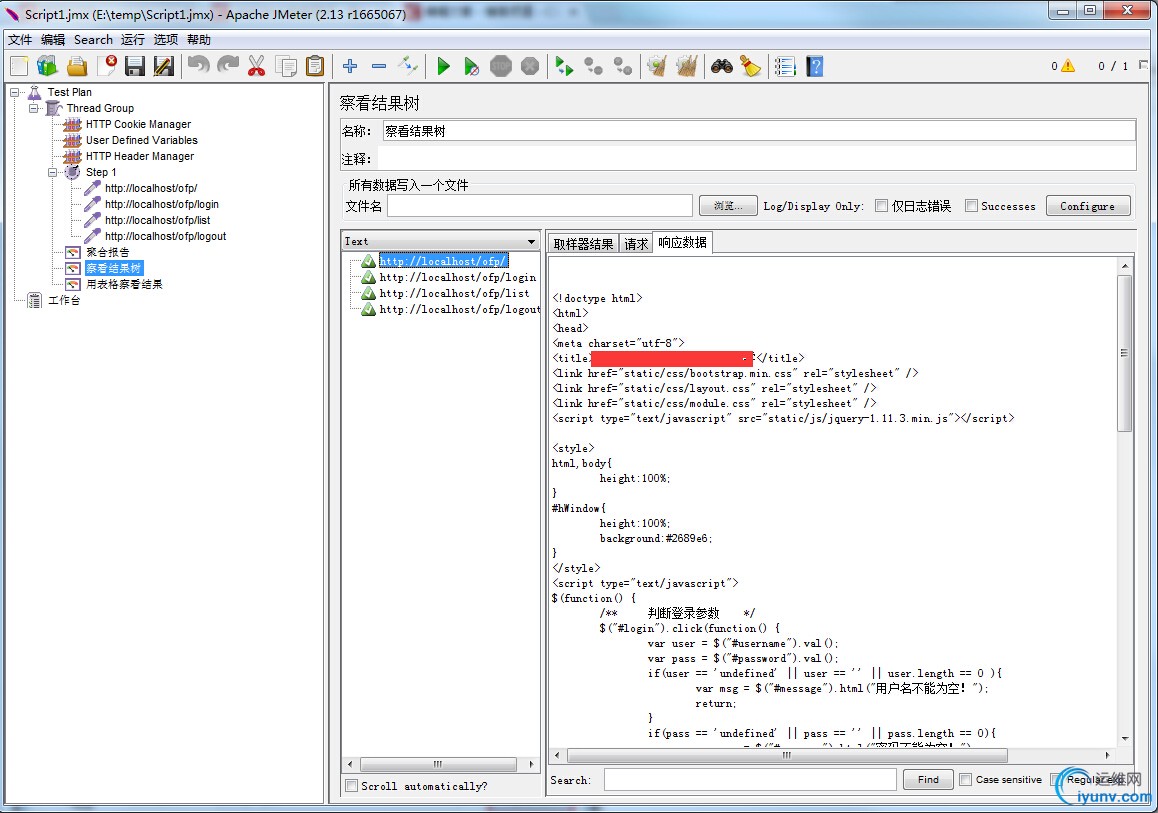Select User Defined Variables in tree
Viewport: 1158px width, 813px height.
point(142,140)
